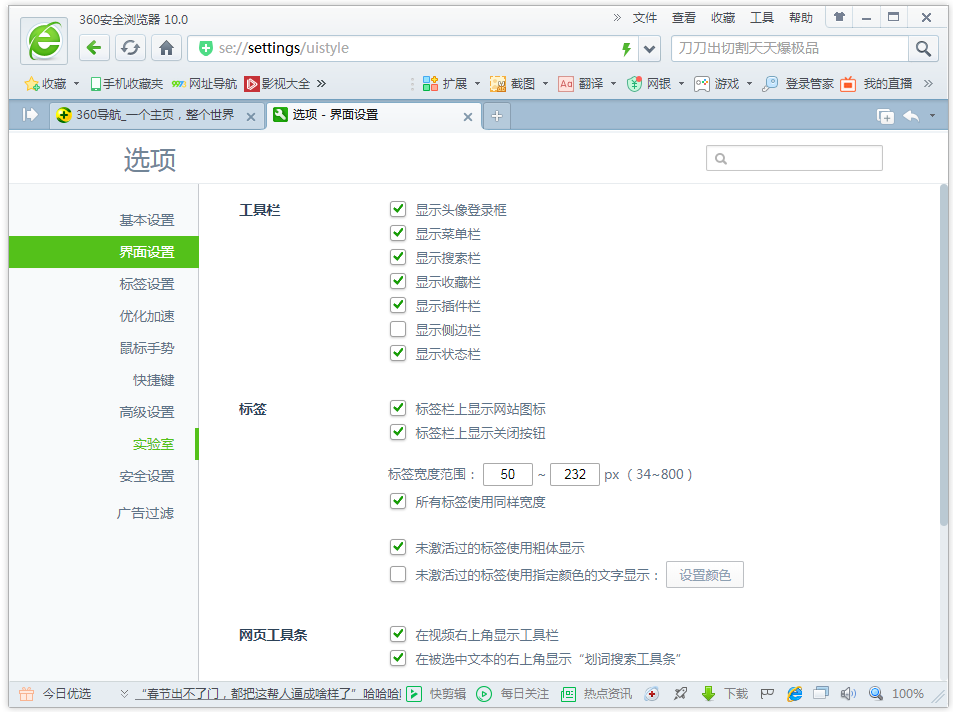
Task: Open new tab with plus button
Action: coord(496,116)
